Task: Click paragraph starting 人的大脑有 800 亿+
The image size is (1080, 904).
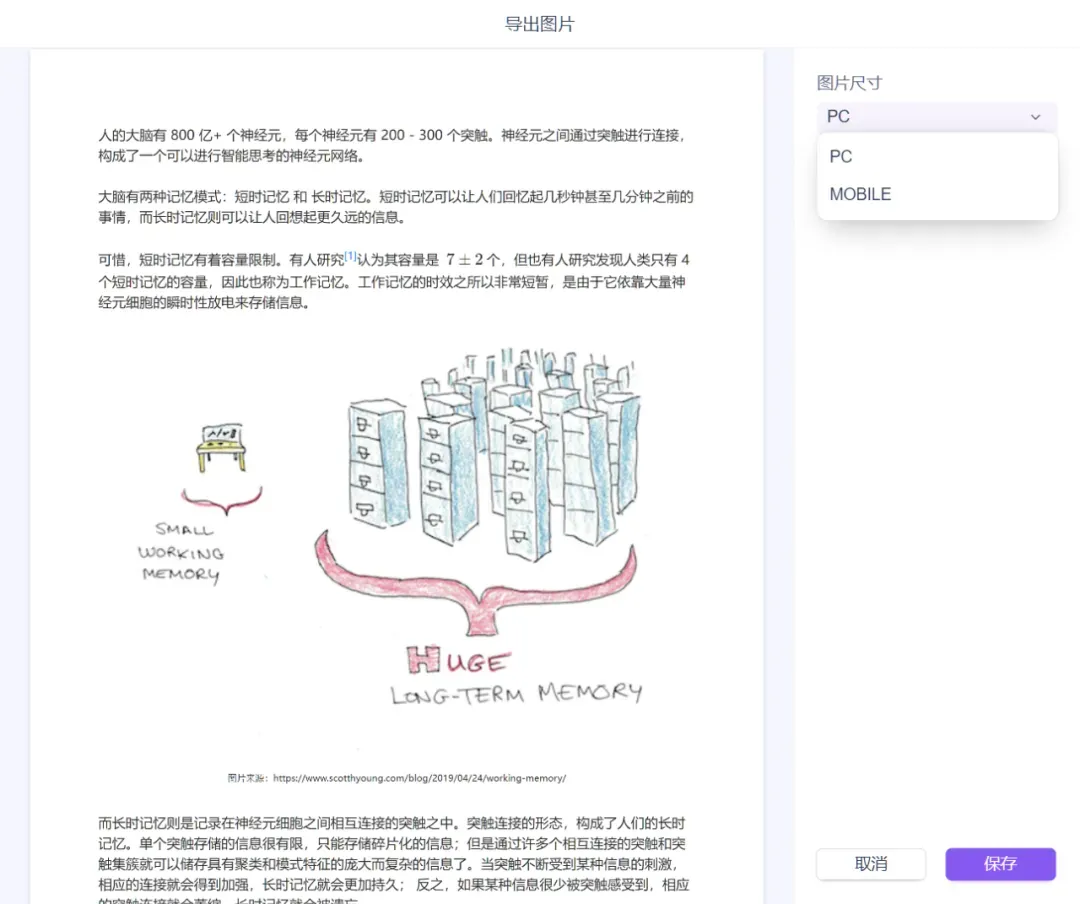Action: (x=393, y=145)
